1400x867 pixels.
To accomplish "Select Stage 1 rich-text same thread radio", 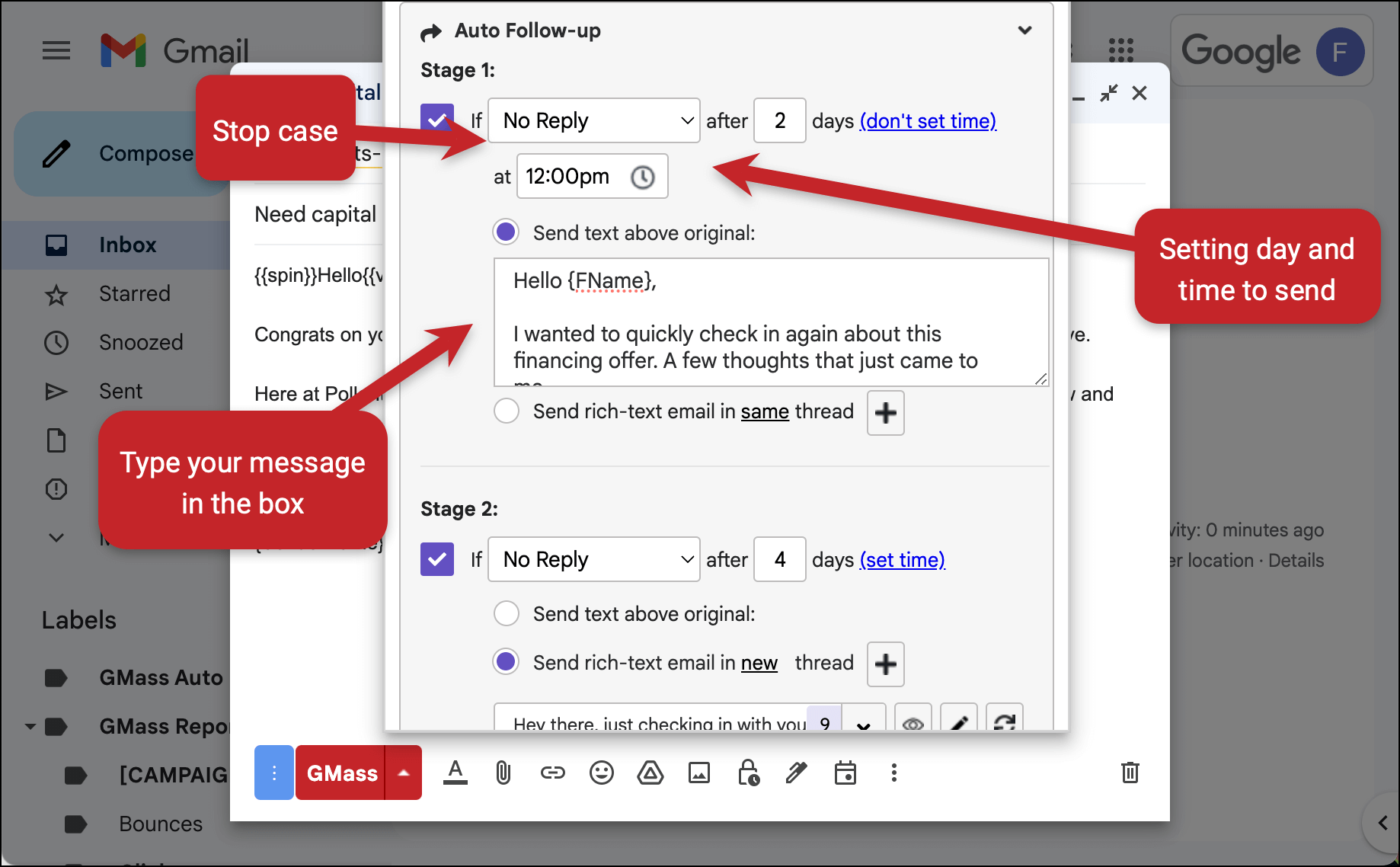I will [507, 411].
